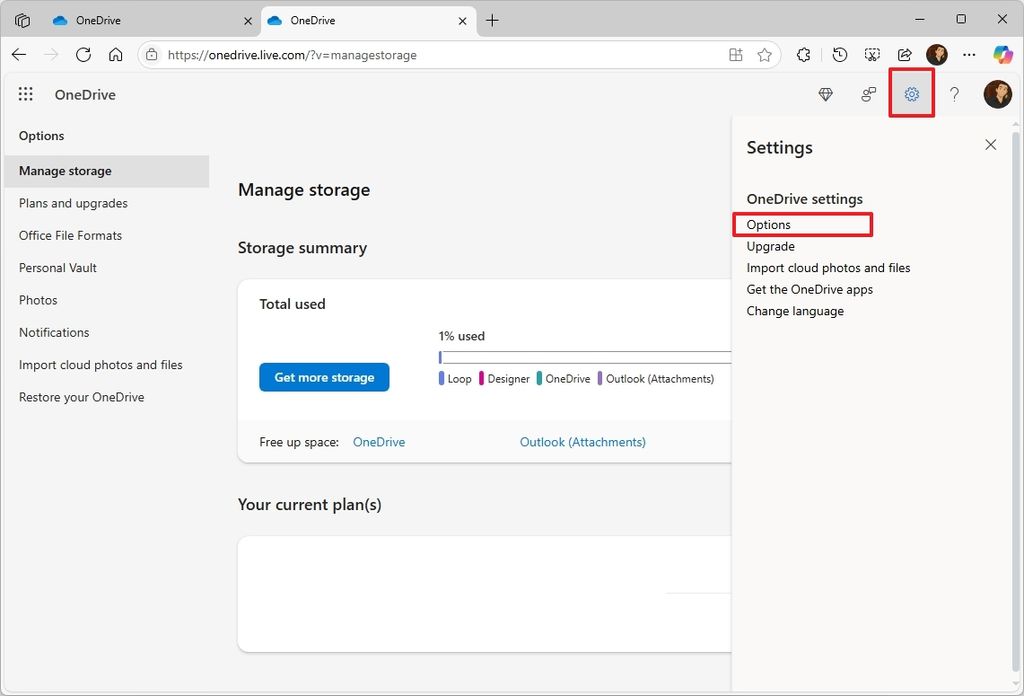Close the Settings panel
Viewport: 1024px width, 696px height.
[991, 144]
